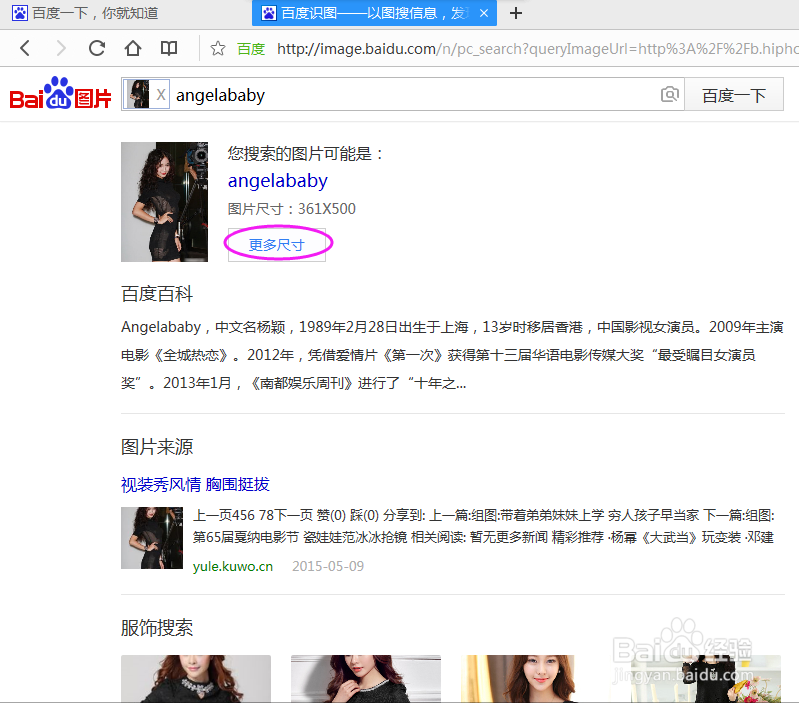The height and width of the screenshot is (703, 799).
Task: Reload the page with refresh icon
Action: (x=96, y=48)
